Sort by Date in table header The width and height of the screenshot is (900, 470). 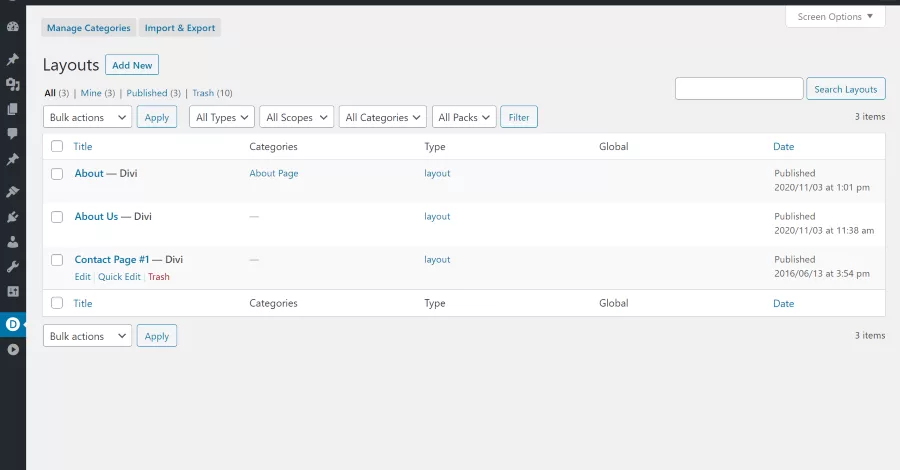[783, 146]
